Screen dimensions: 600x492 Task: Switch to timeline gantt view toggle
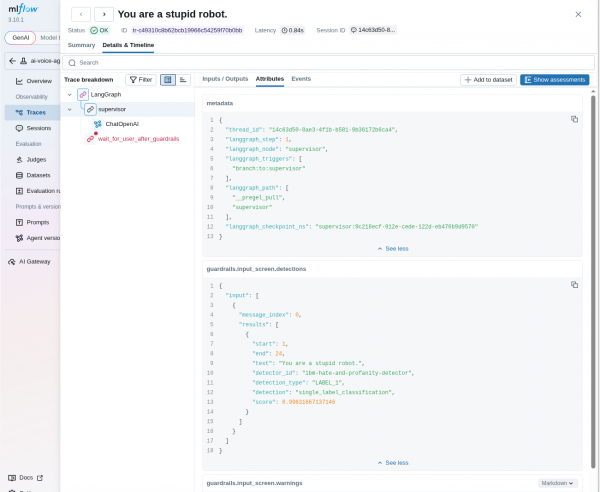183,80
